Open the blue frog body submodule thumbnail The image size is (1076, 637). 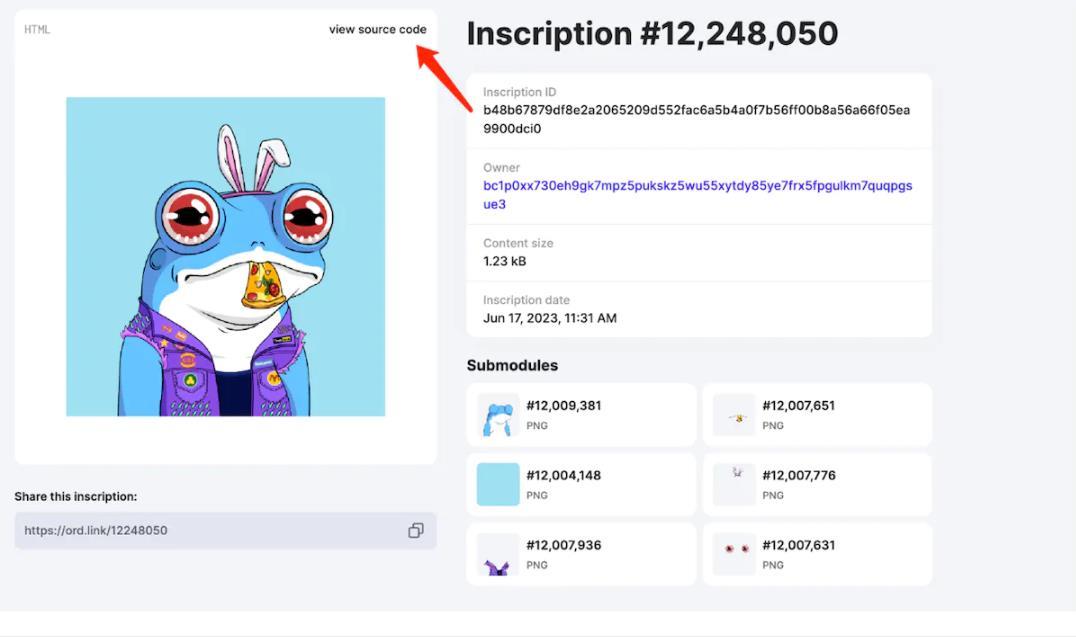pyautogui.click(x=498, y=415)
